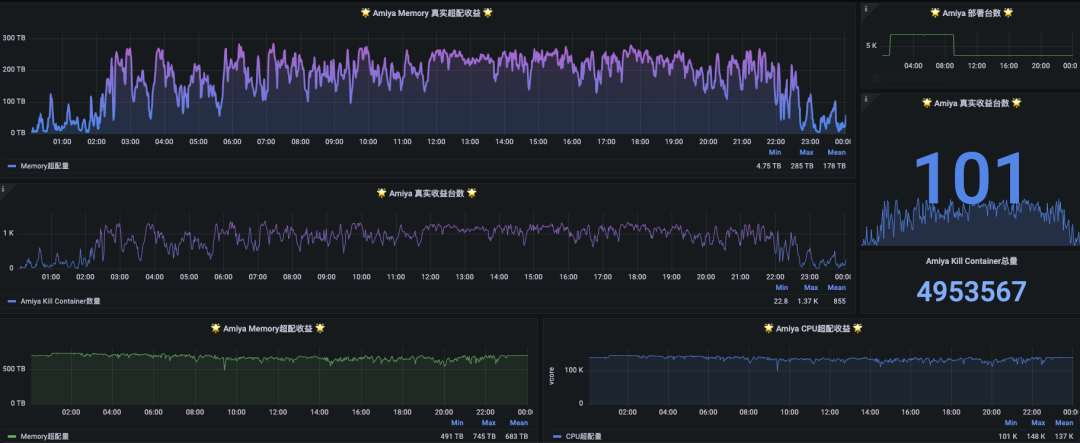The height and width of the screenshot is (443, 1080).
Task: Click the 12:00 tick on the Memory 真实超配收益 time axis
Action: [x=436, y=141]
